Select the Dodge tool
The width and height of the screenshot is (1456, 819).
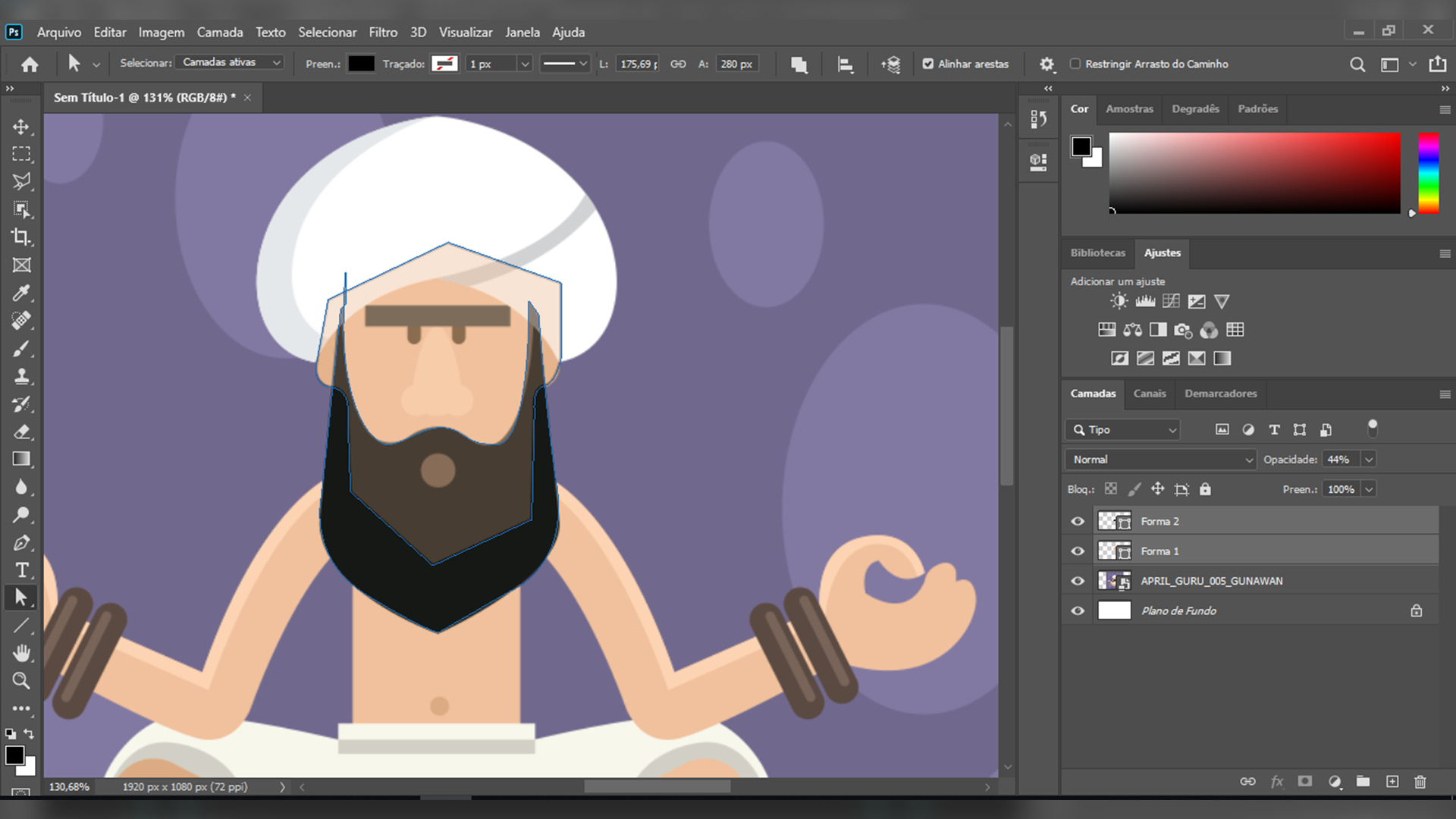pos(21,515)
